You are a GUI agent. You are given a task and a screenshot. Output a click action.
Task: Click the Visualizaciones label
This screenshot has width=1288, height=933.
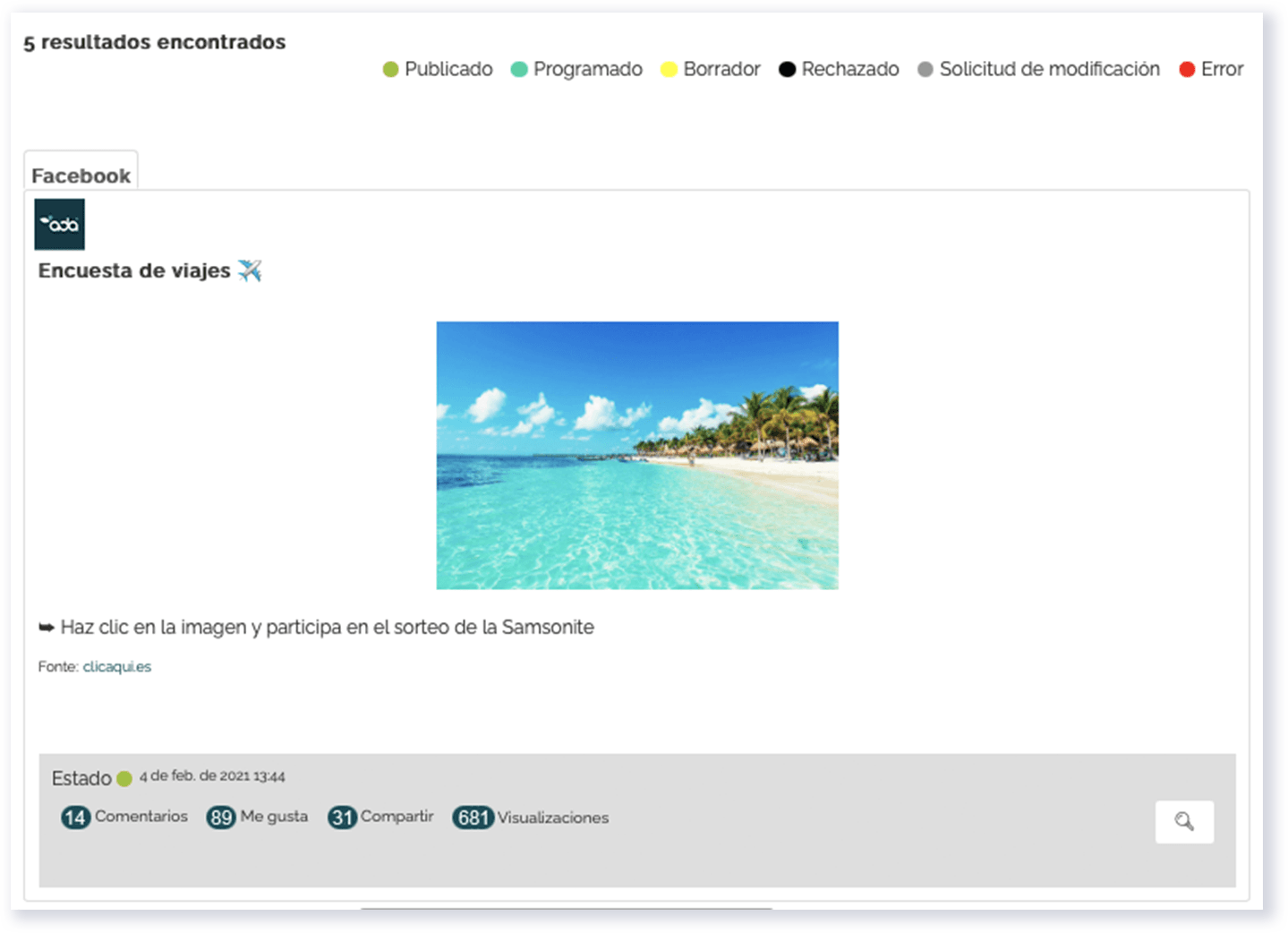(x=553, y=817)
